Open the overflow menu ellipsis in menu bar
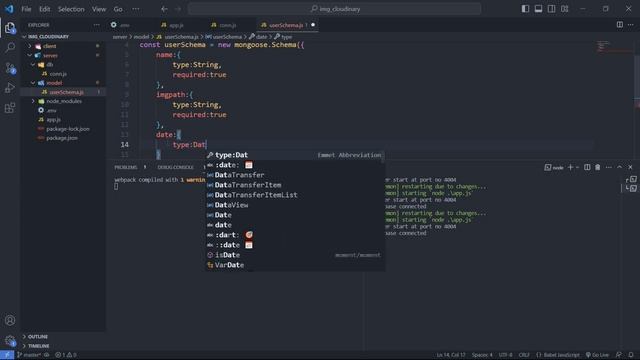The width and height of the screenshot is (640, 360). pos(136,9)
